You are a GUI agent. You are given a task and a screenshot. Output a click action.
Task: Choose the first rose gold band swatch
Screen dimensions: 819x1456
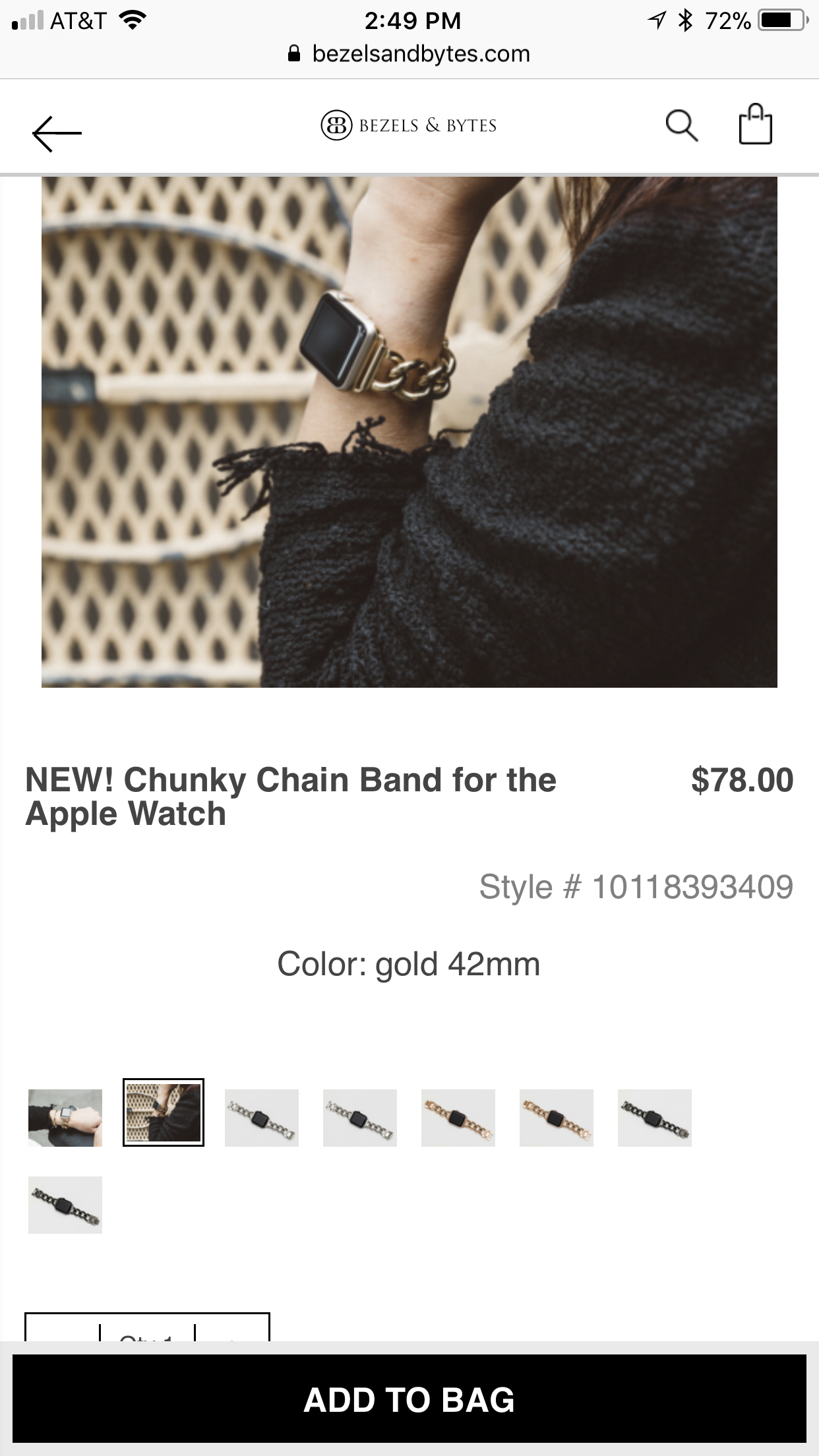pyautogui.click(x=458, y=1118)
